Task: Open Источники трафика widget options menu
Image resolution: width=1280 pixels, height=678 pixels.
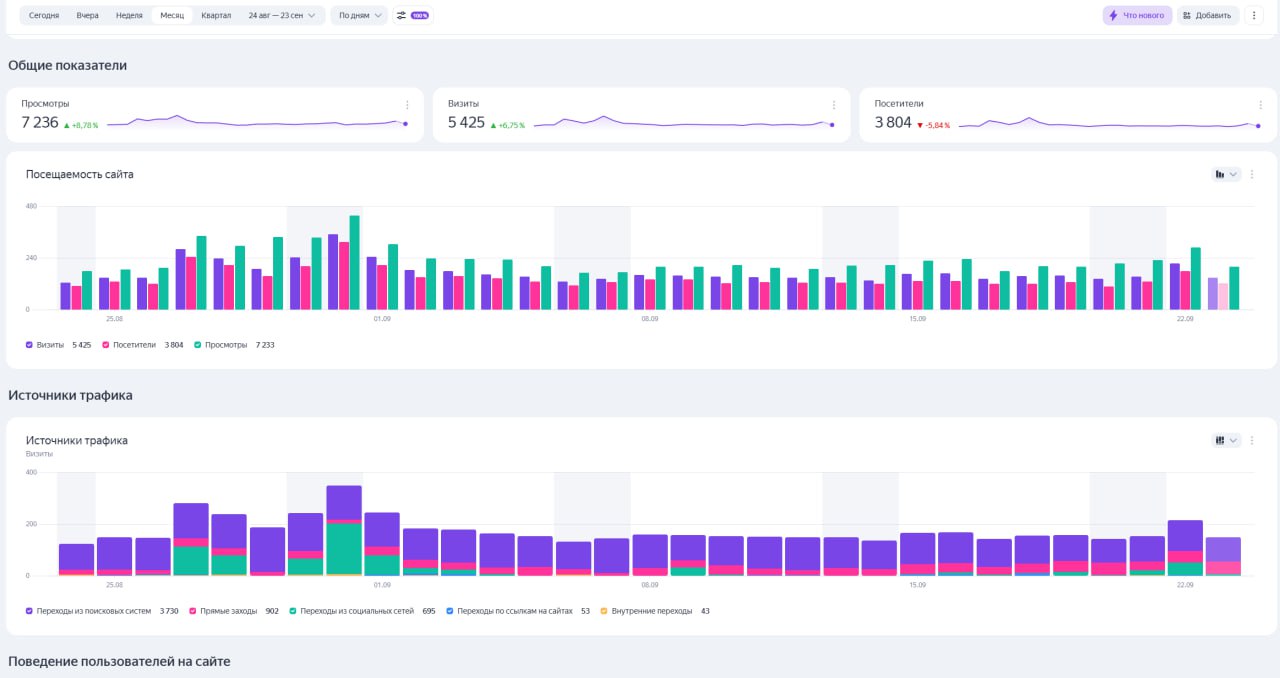Action: pos(1252,440)
